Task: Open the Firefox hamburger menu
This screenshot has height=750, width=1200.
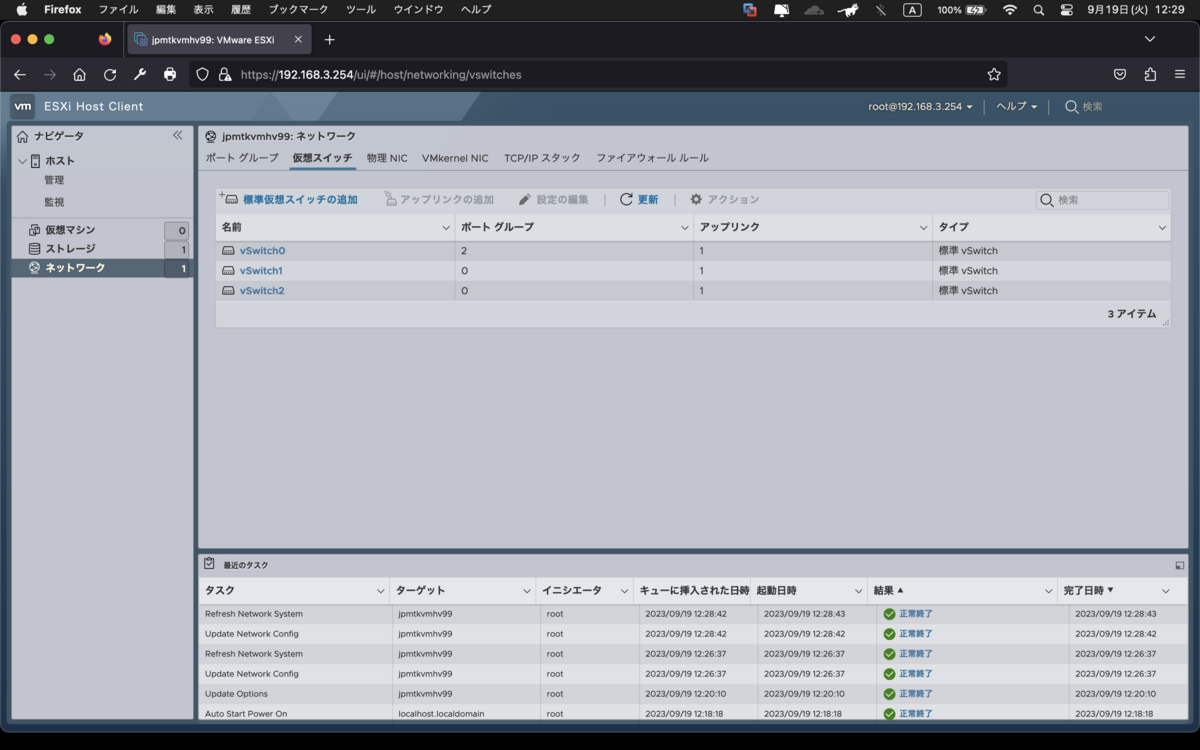Action: coord(1180,75)
